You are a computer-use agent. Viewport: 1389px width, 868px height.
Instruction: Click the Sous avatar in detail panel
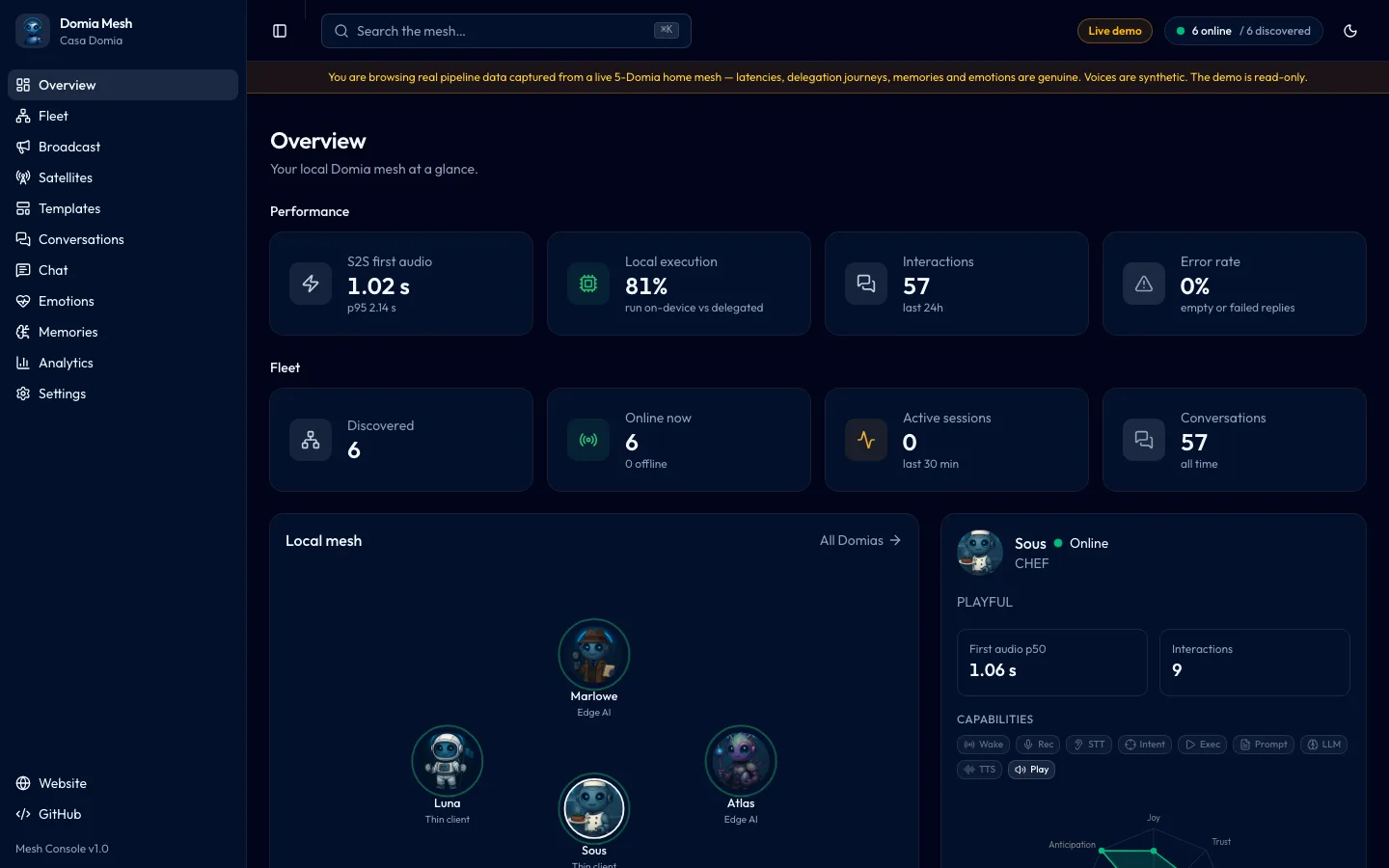coord(980,553)
